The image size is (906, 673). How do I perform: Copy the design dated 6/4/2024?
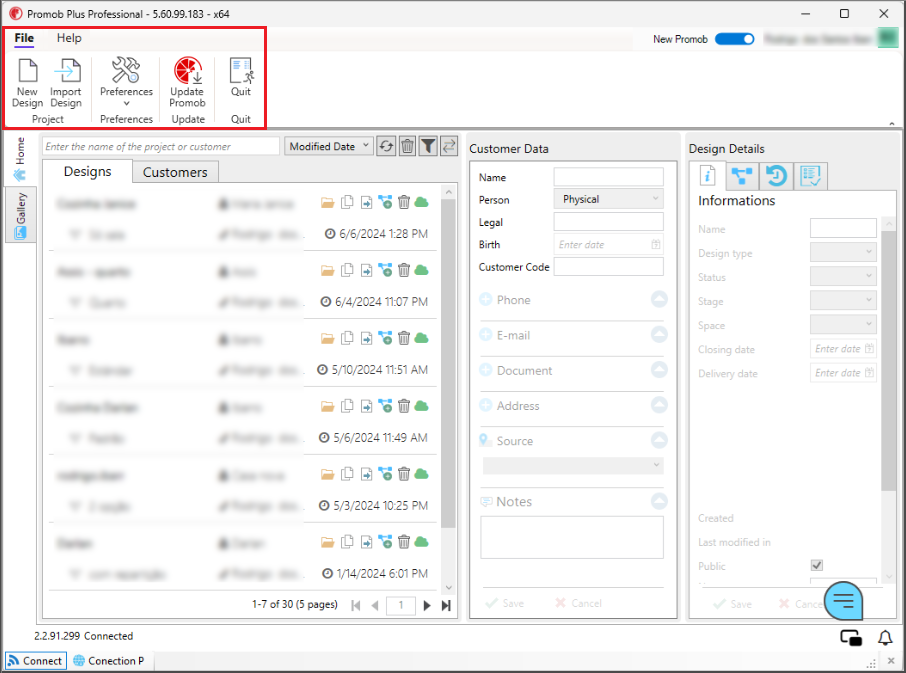coord(347,270)
